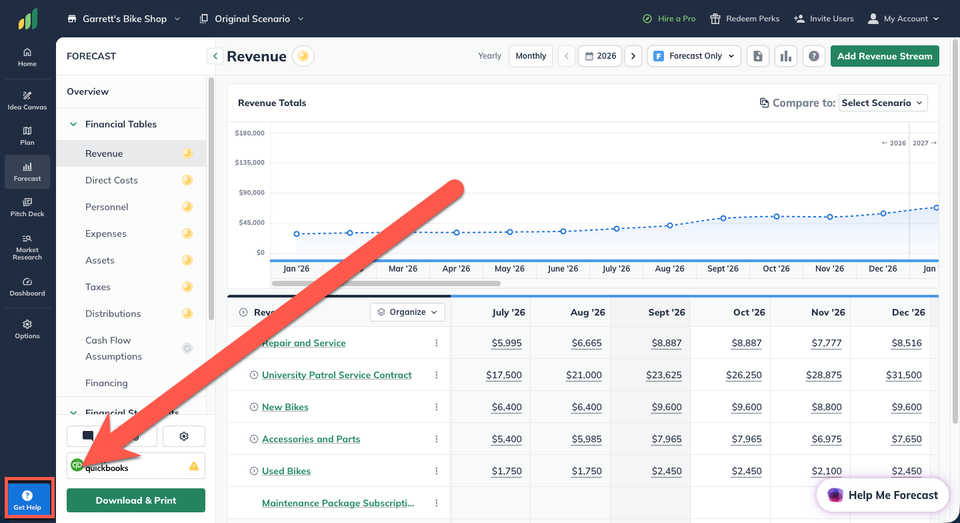The height and width of the screenshot is (523, 960).
Task: Open Personnel table
Action: (107, 206)
